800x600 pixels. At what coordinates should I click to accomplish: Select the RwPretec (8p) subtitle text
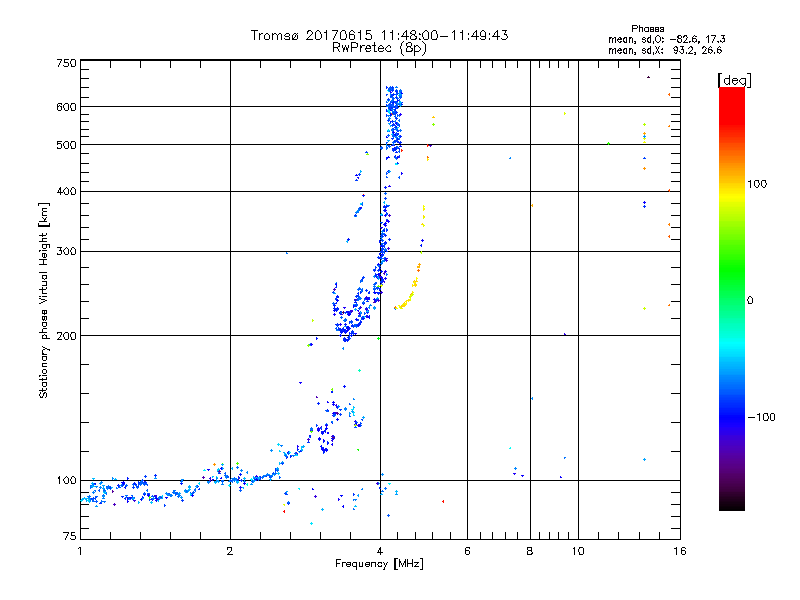(379, 47)
